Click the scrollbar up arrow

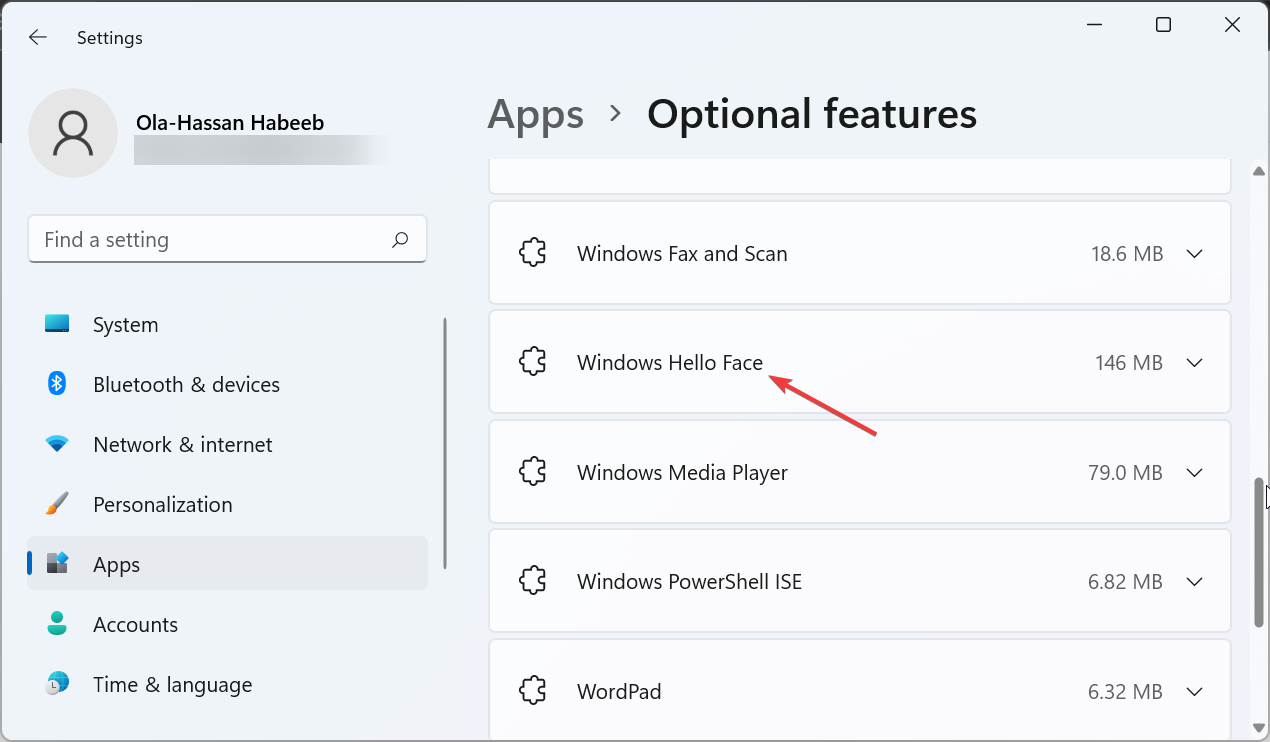(x=1259, y=172)
